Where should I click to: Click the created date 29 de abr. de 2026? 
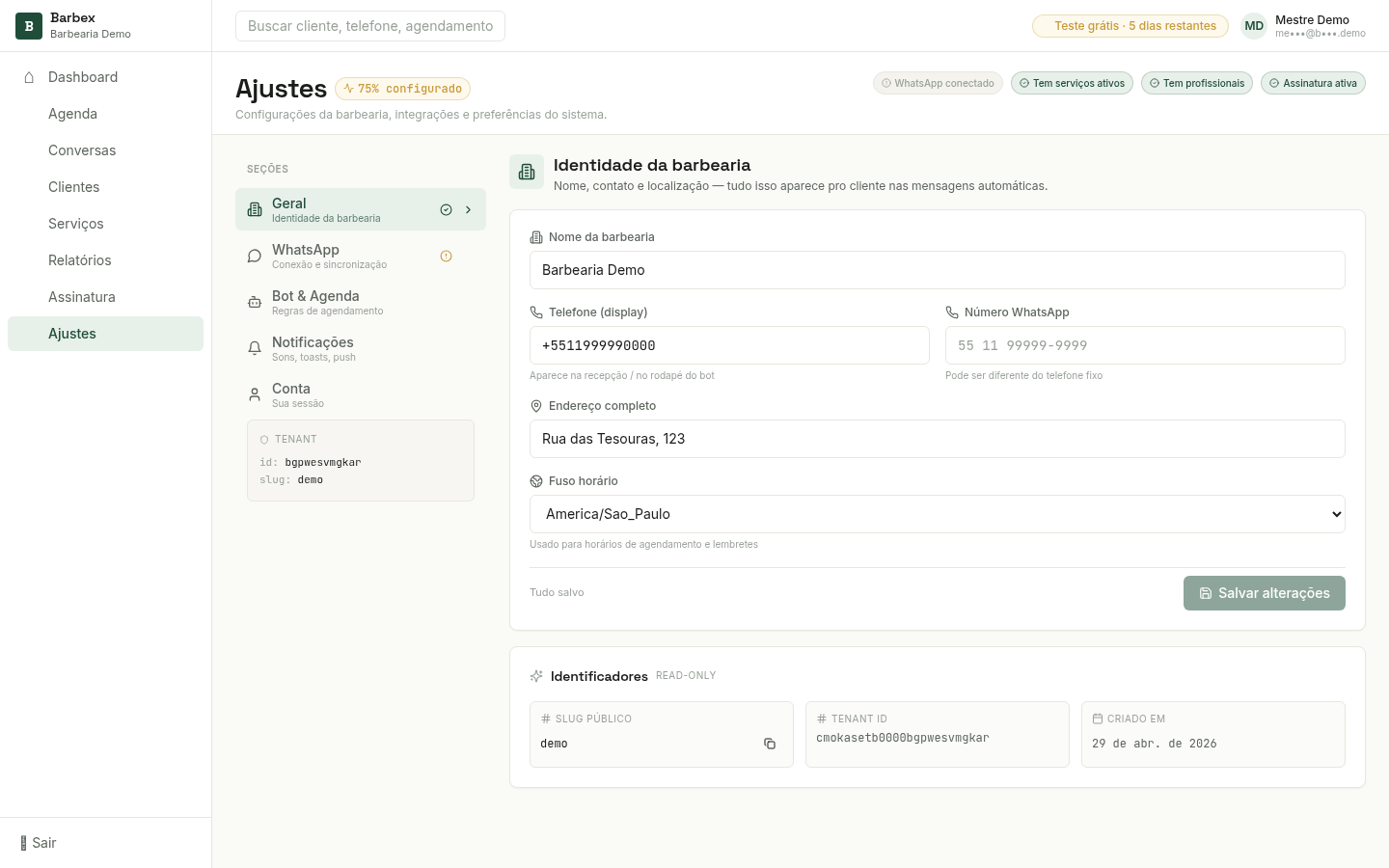coord(1155,744)
